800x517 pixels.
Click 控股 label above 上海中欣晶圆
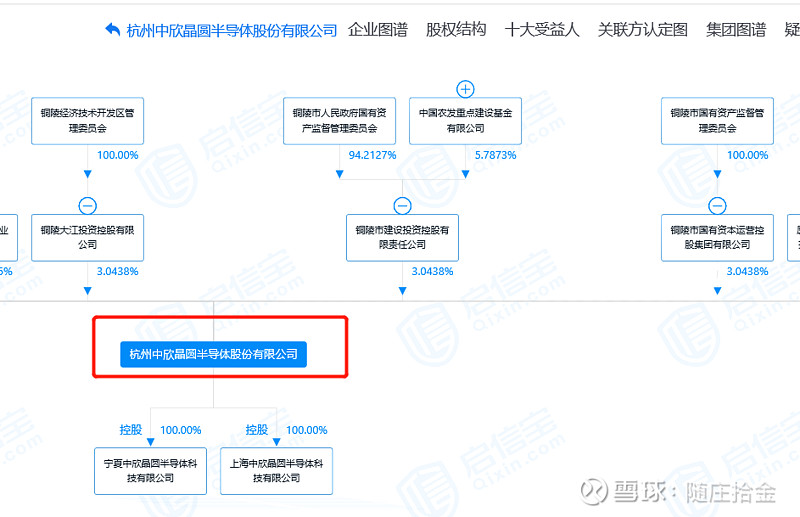click(257, 430)
